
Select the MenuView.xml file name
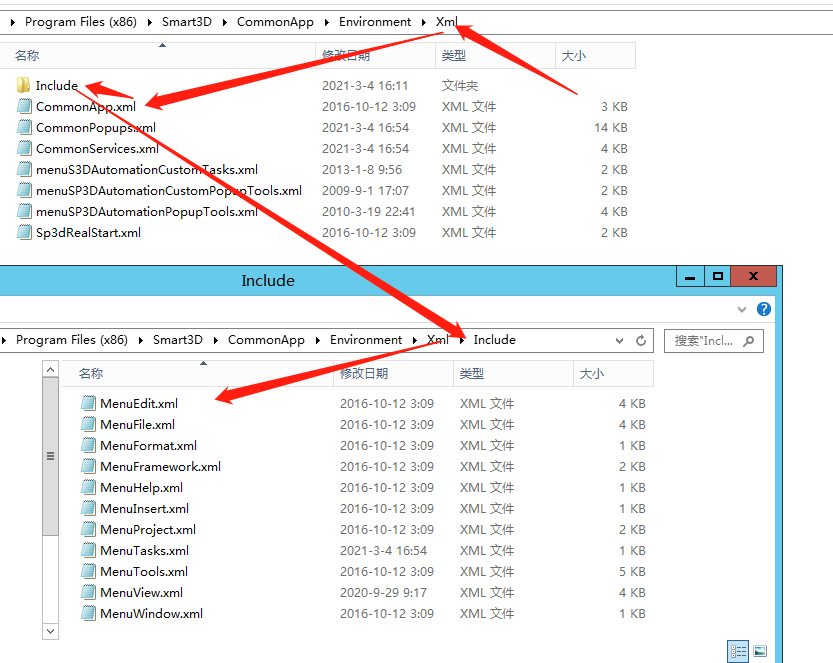pos(141,592)
